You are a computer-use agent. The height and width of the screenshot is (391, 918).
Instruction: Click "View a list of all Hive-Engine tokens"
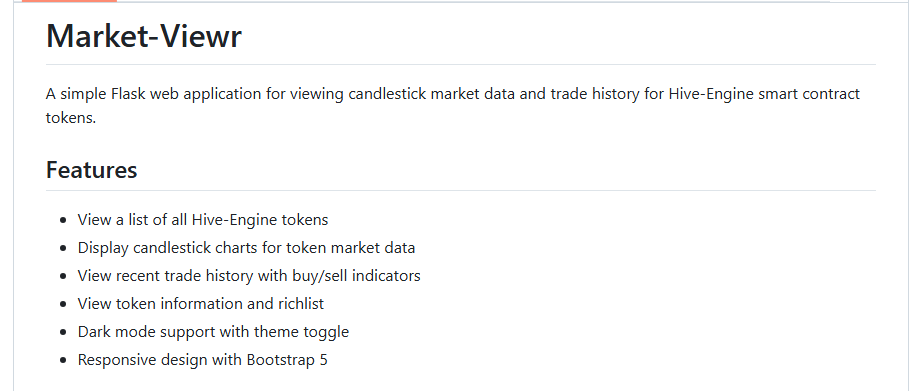click(x=203, y=219)
